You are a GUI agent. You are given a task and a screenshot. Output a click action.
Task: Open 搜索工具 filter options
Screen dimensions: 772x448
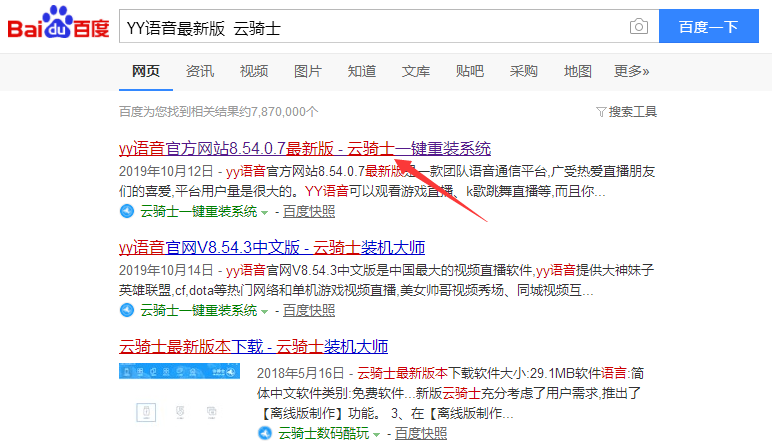626,112
